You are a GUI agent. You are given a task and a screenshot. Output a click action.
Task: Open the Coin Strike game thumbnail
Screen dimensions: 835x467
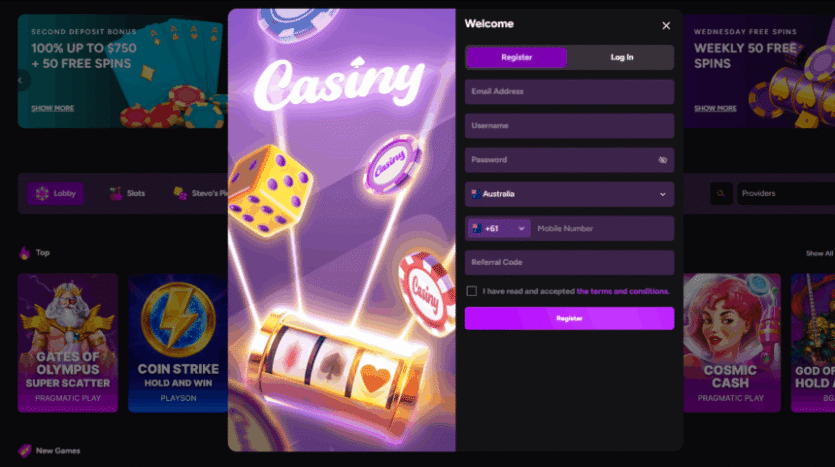pos(178,343)
